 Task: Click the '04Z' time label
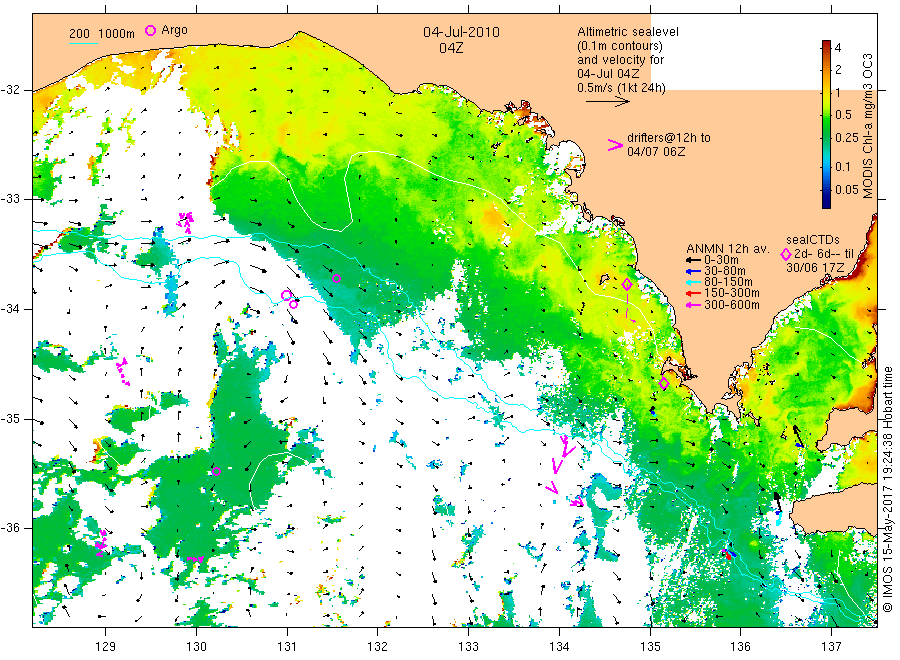pos(451,48)
